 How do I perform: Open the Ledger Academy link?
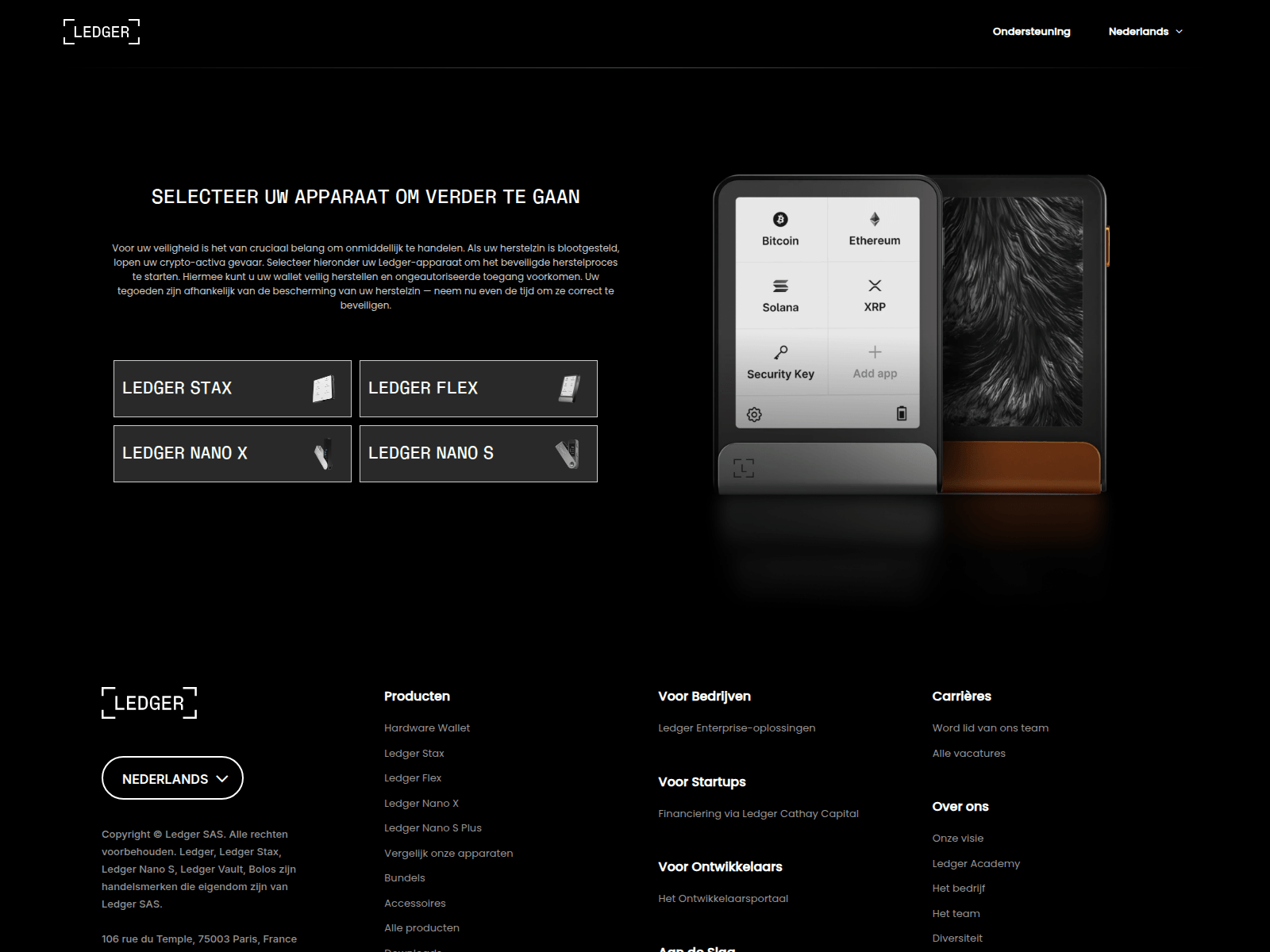click(976, 864)
